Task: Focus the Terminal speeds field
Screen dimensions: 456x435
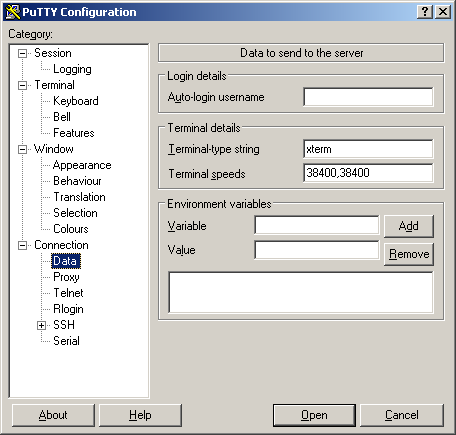Action: click(368, 173)
